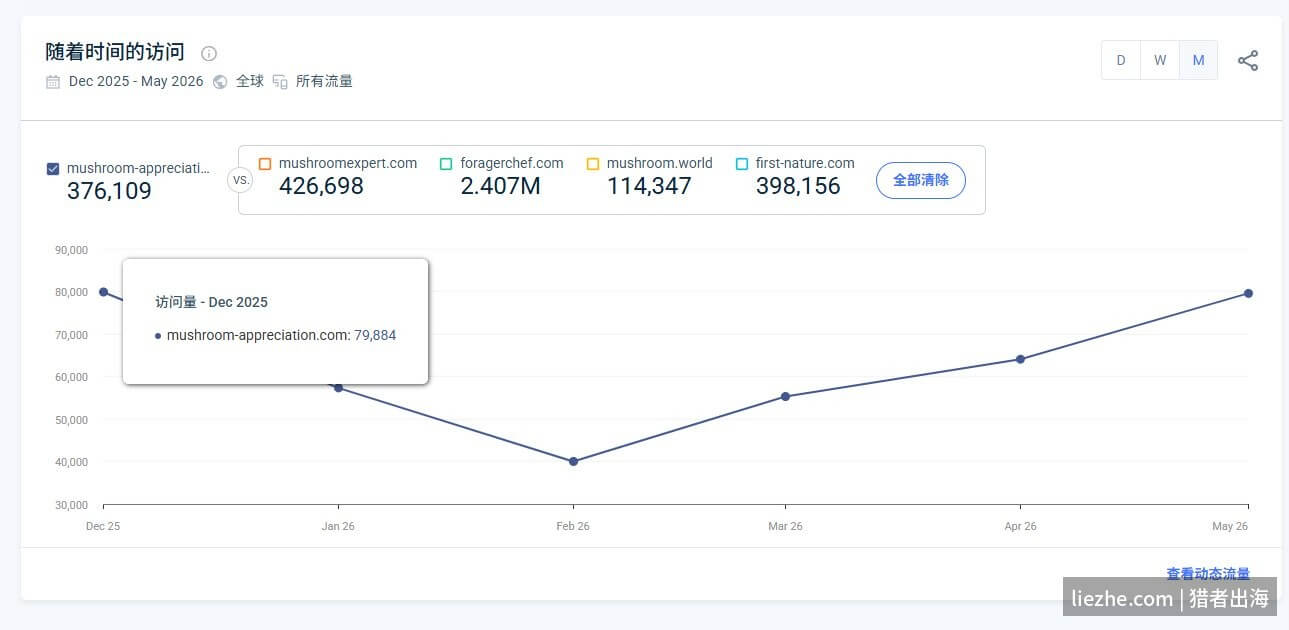Click the 426,698 visits value
Screen dimensions: 1289x630
pyautogui.click(x=321, y=186)
